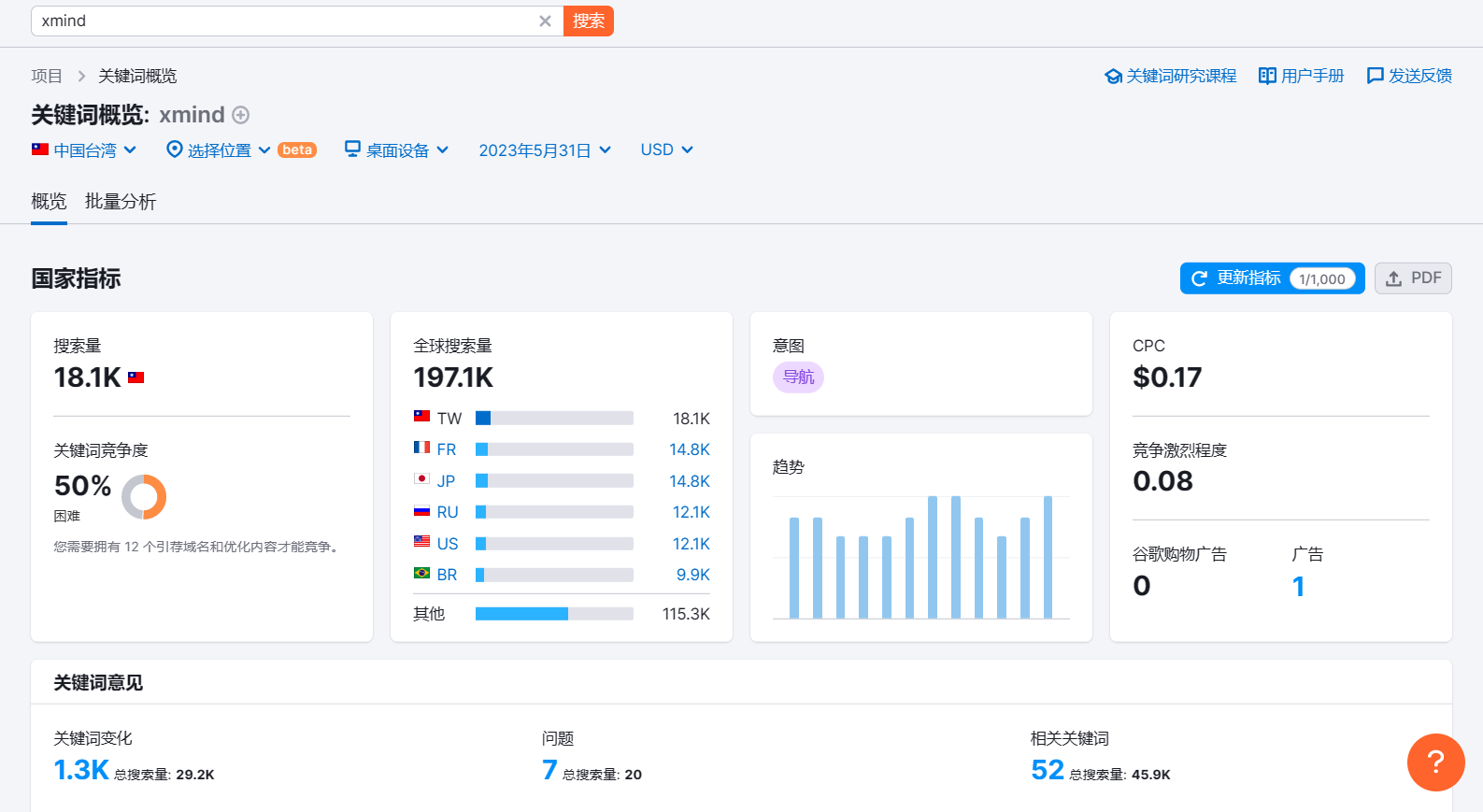Open user manual book icon
This screenshot has height=812, width=1483.
pos(1267,76)
